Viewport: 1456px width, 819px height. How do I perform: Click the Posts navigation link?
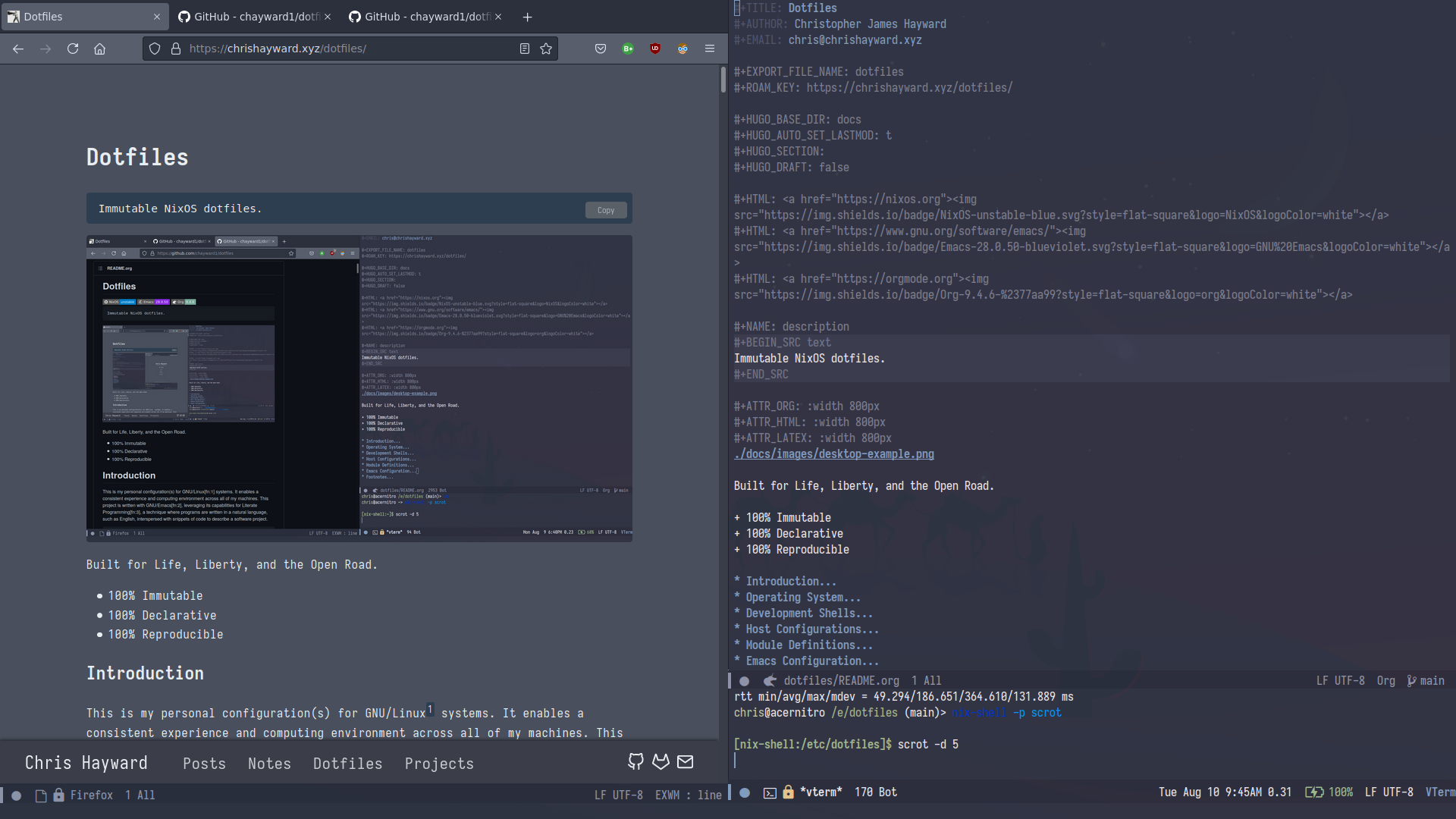pyautogui.click(x=204, y=763)
